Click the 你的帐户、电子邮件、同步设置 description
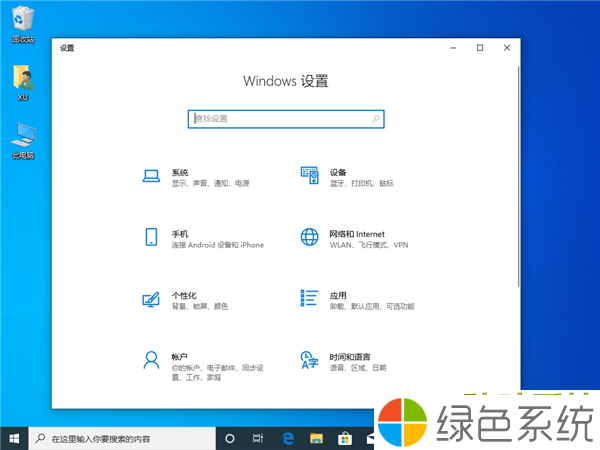The width and height of the screenshot is (600, 450). pos(217,373)
